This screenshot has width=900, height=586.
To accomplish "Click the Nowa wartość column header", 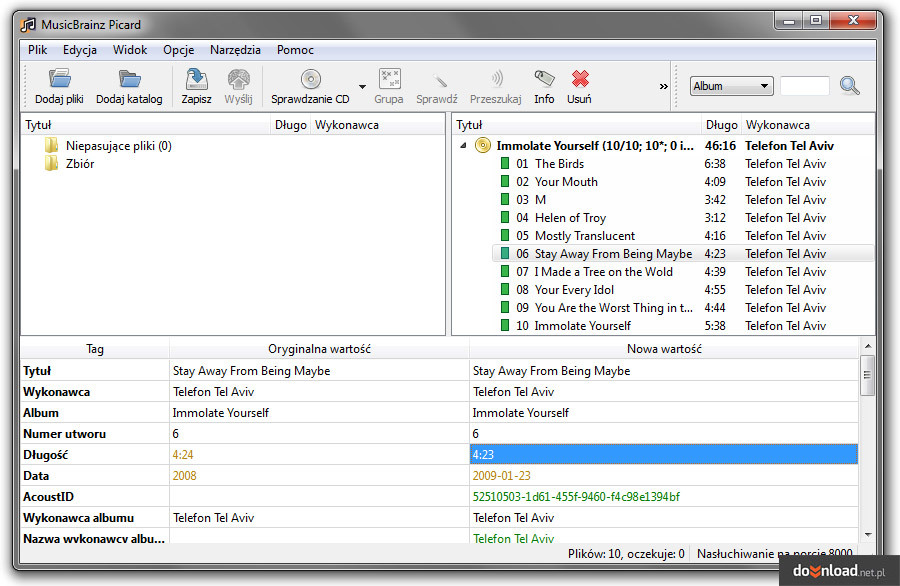I will coord(664,348).
